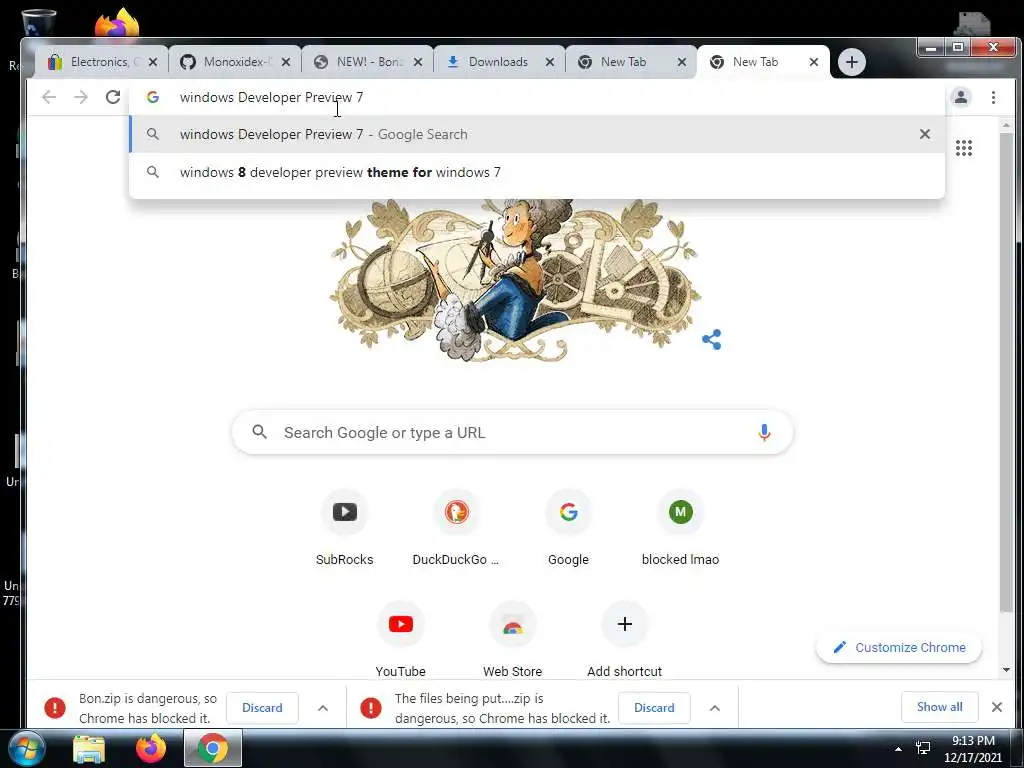Open File Explorer from the taskbar
This screenshot has width=1024, height=768.
click(89, 748)
